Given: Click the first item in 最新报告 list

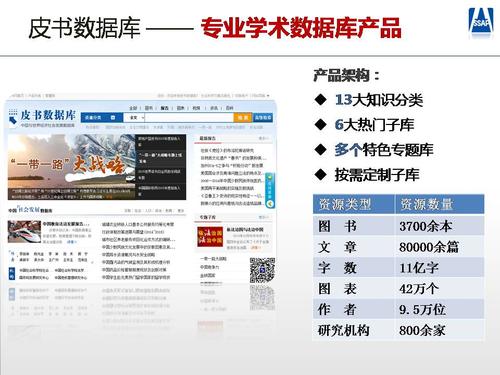Looking at the screenshot, I should [227, 150].
